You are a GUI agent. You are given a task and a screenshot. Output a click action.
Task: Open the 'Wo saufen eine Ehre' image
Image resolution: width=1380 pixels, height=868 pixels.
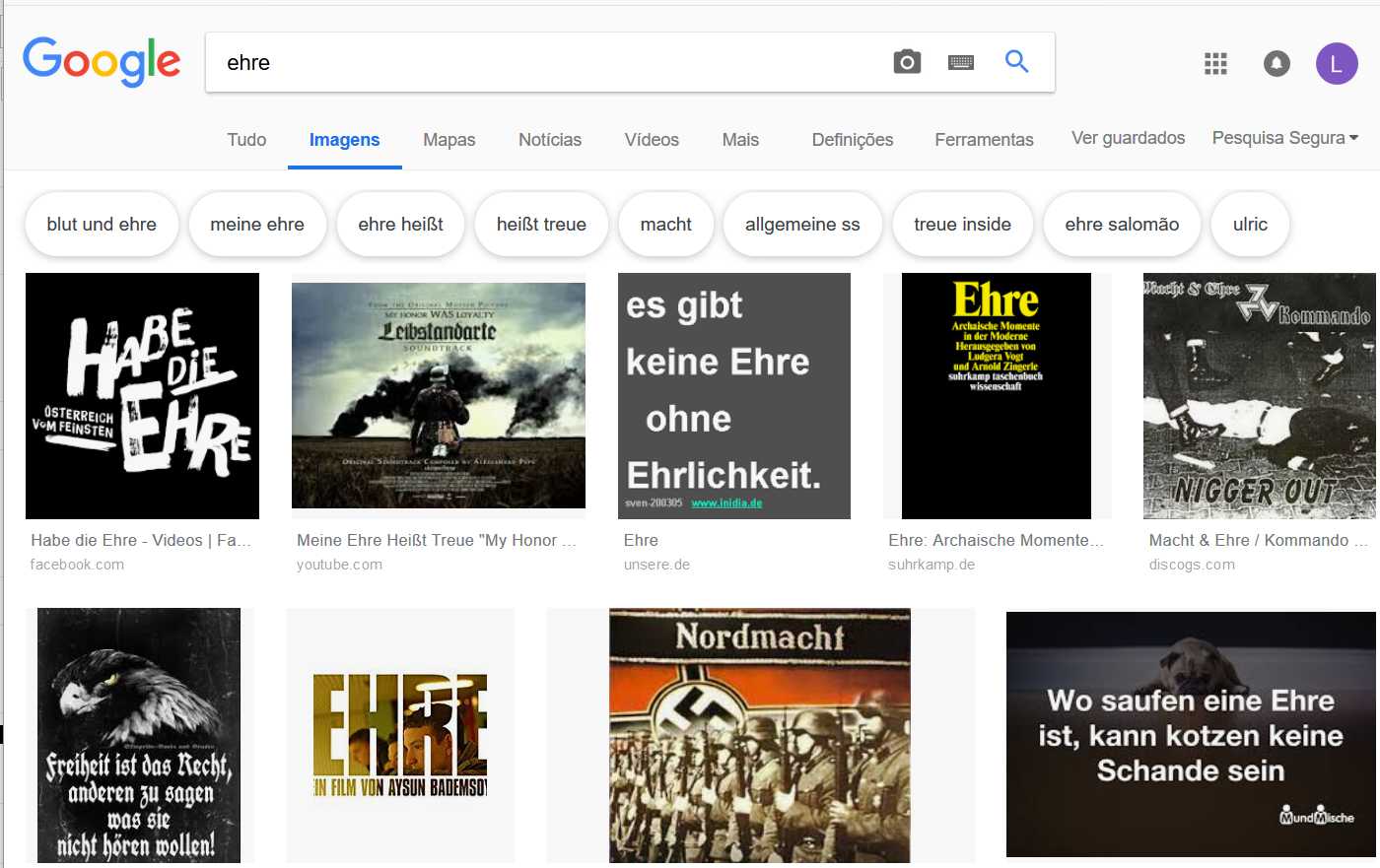pyautogui.click(x=1190, y=735)
